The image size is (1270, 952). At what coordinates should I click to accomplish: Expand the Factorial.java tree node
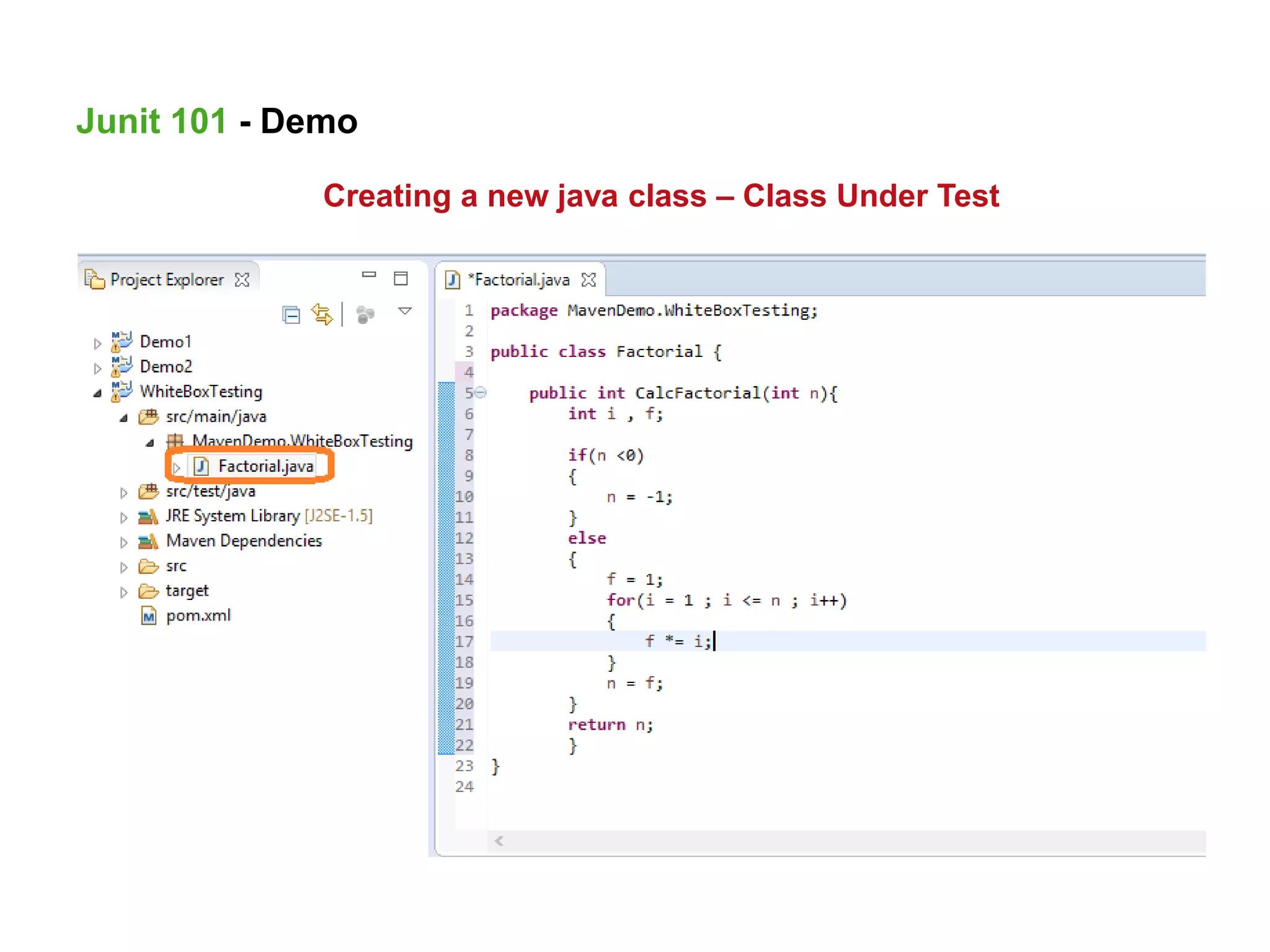point(177,467)
